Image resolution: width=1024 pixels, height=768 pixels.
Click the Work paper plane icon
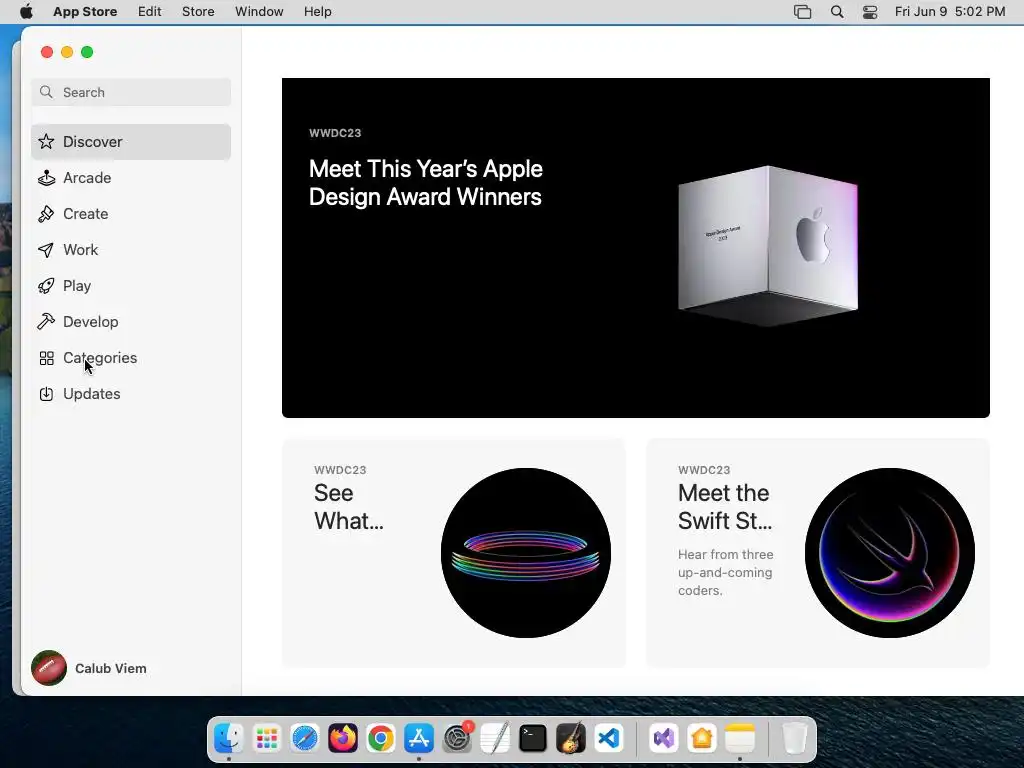(x=46, y=249)
